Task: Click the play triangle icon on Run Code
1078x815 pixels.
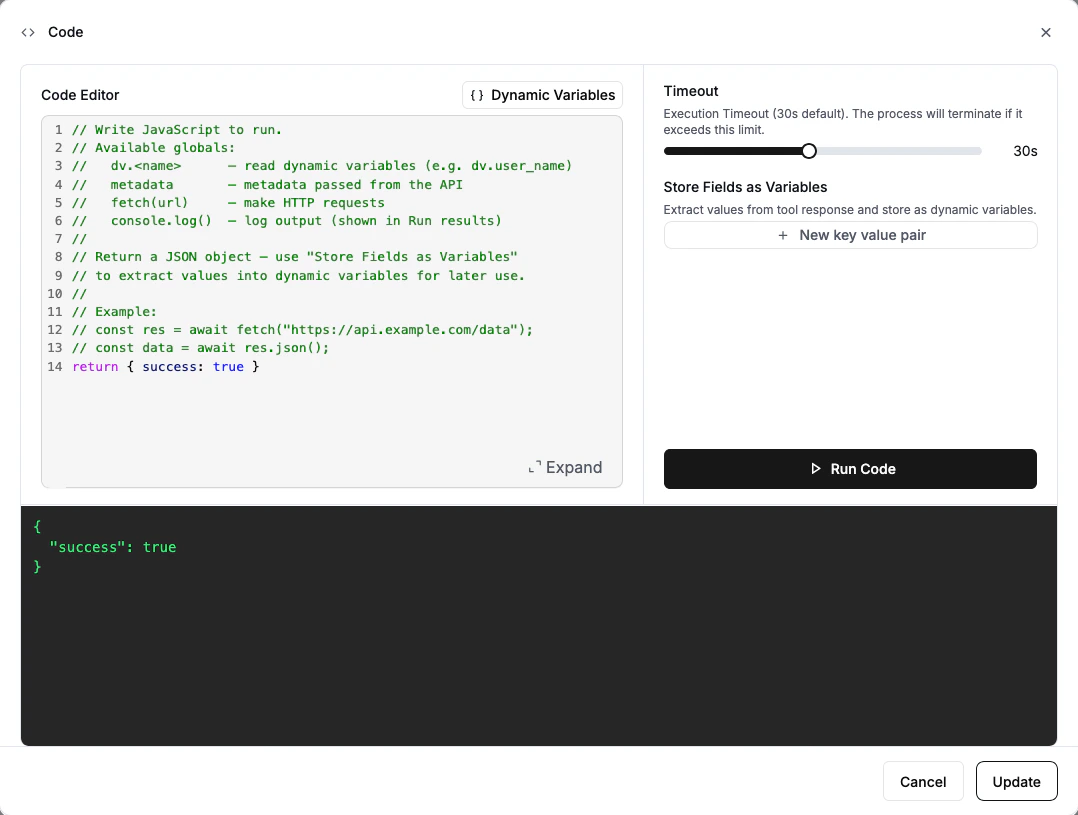Action: coord(817,469)
